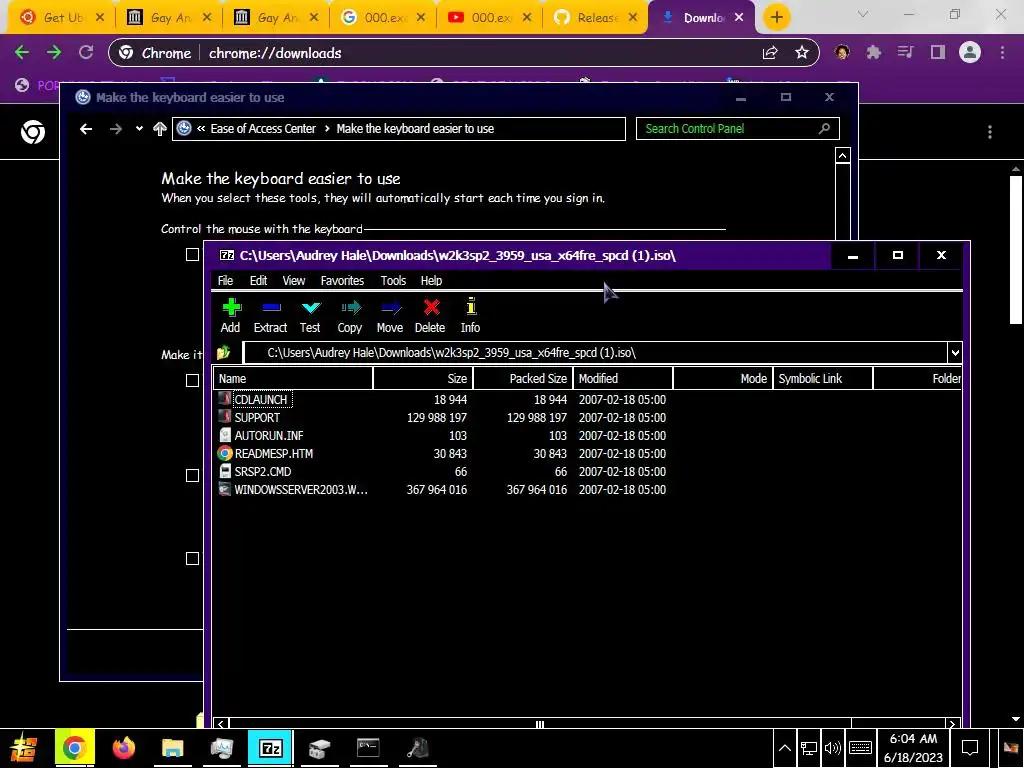Open Info from the 7-Zip toolbar
Screen dimensions: 1024x768
[471, 306]
